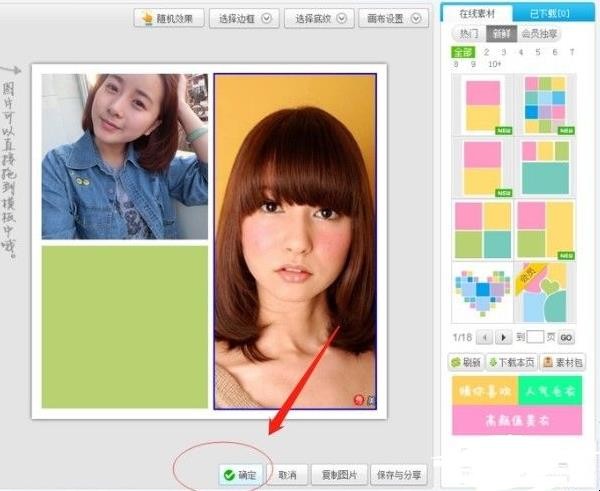Click the dropdown arrow on 选择边框
Image resolution: width=600 pixels, height=491 pixels.
266,18
